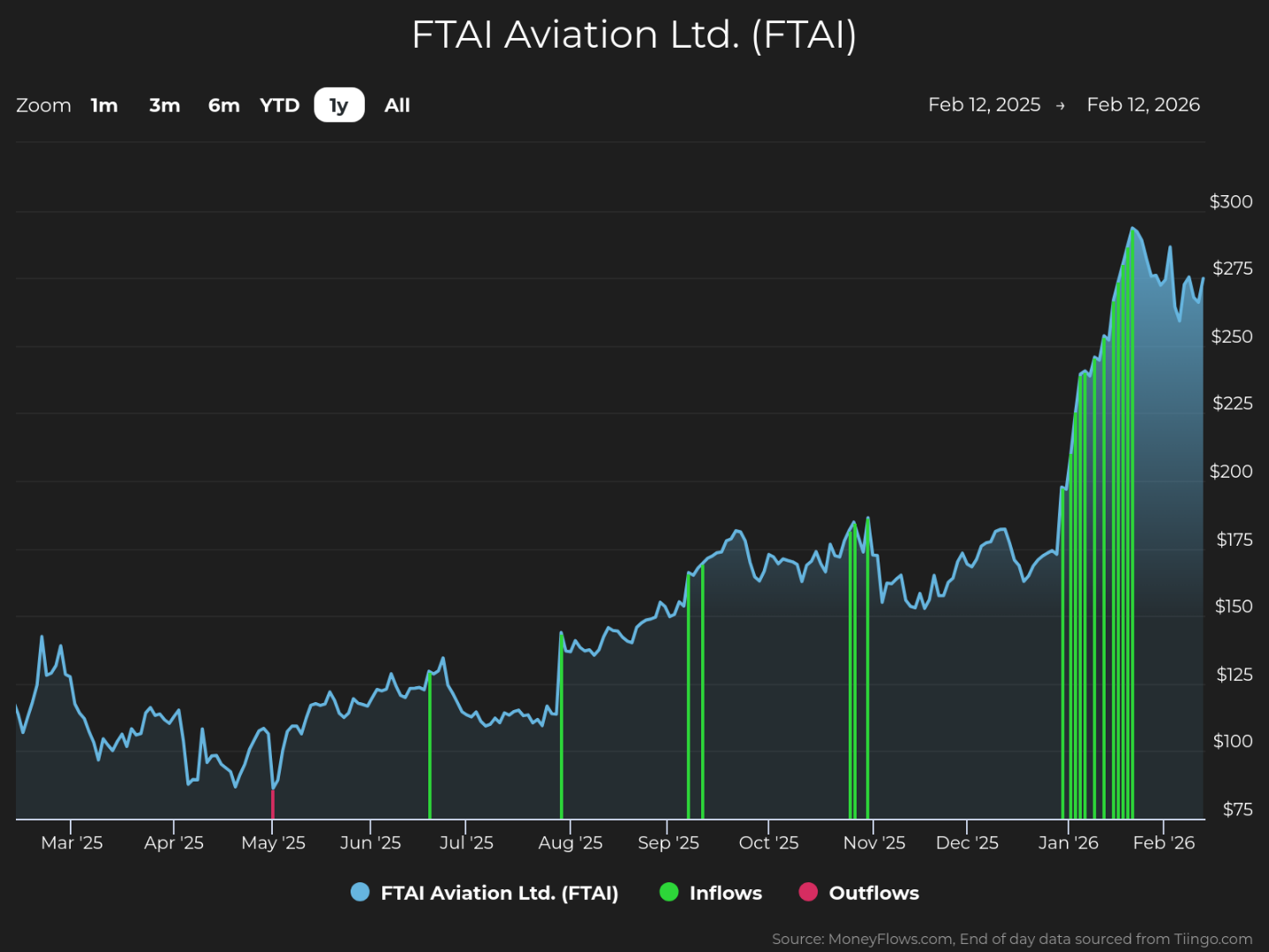Choose the 1y zoom button
Image resolution: width=1269 pixels, height=952 pixels.
[339, 105]
